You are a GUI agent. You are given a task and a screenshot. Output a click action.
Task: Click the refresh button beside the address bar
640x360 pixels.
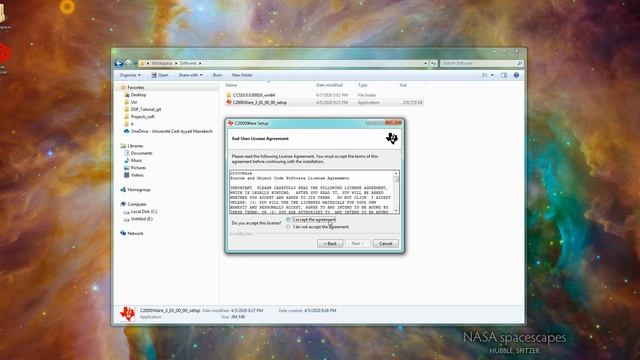point(433,63)
